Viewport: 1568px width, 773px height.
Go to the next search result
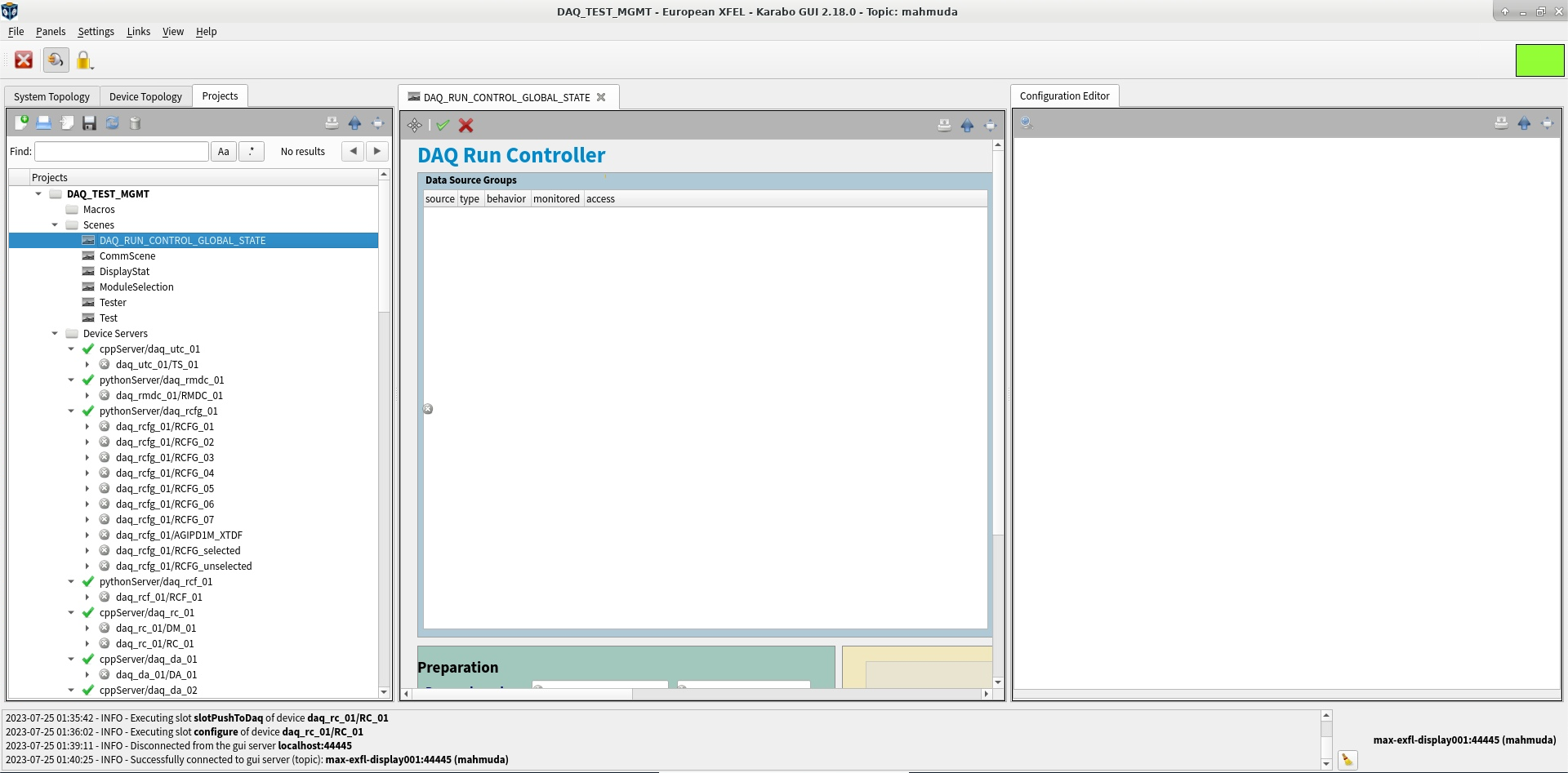376,151
